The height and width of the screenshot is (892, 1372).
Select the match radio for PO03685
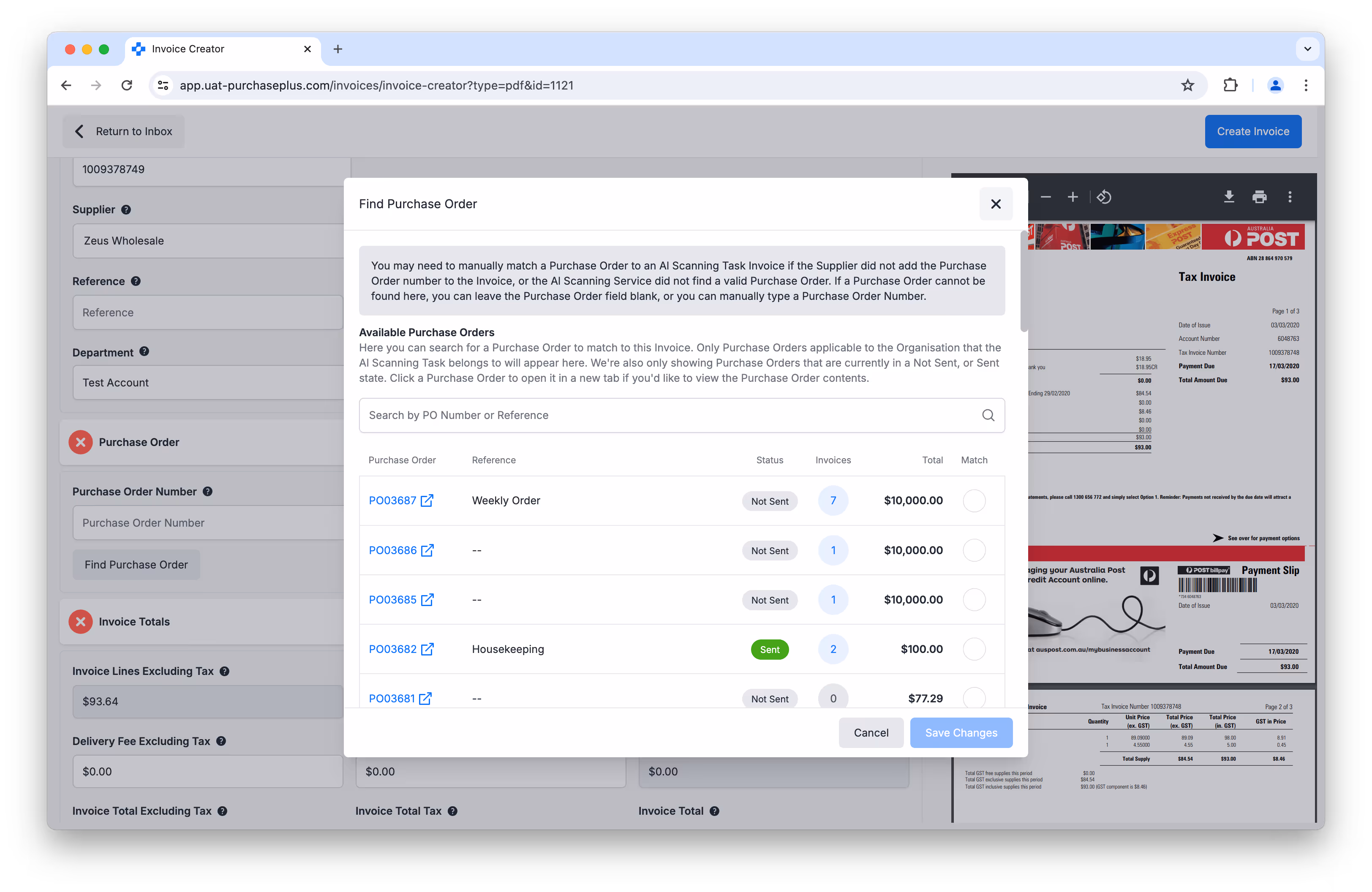[974, 599]
